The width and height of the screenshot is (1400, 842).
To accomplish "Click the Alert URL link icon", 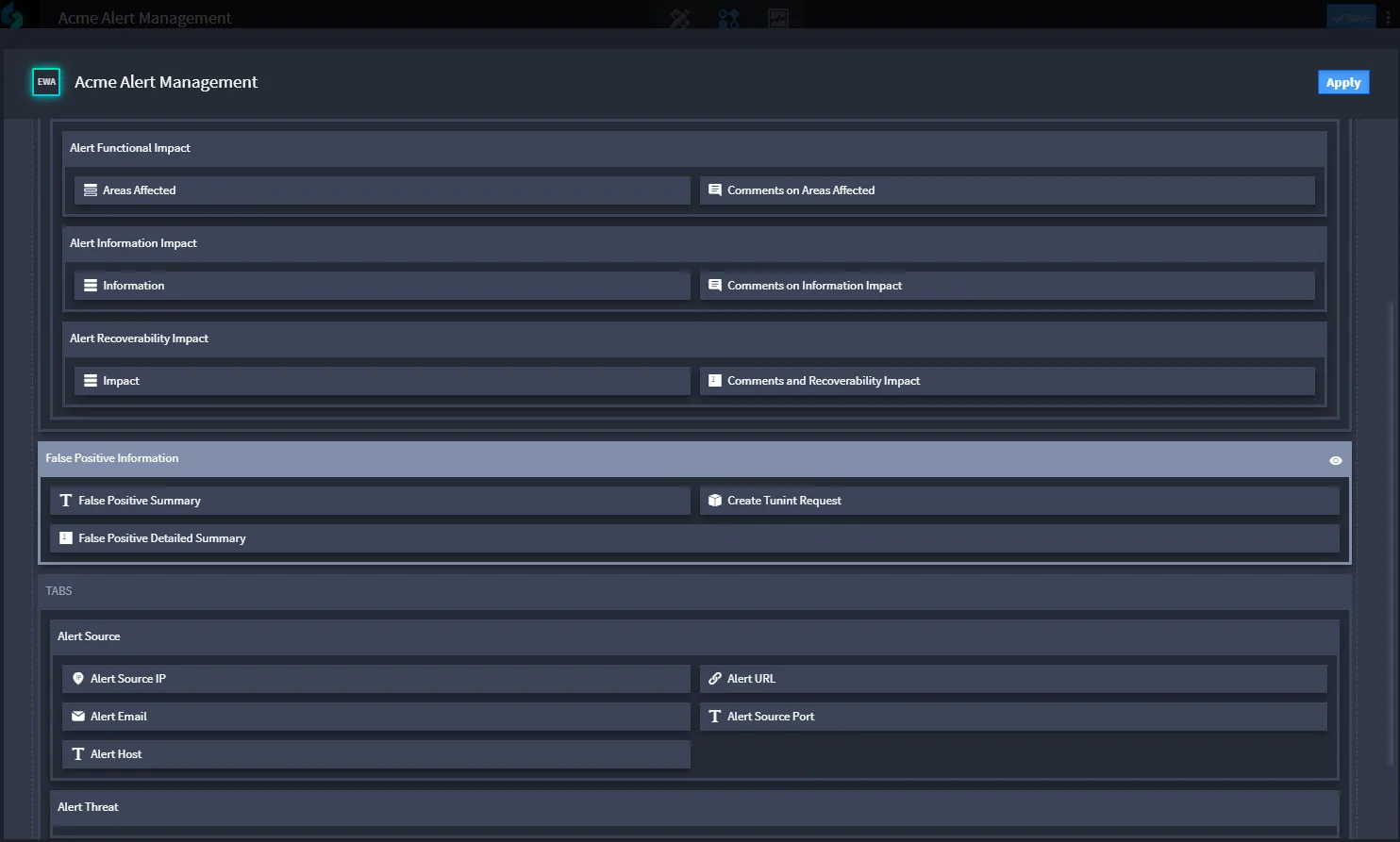I will [x=715, y=679].
